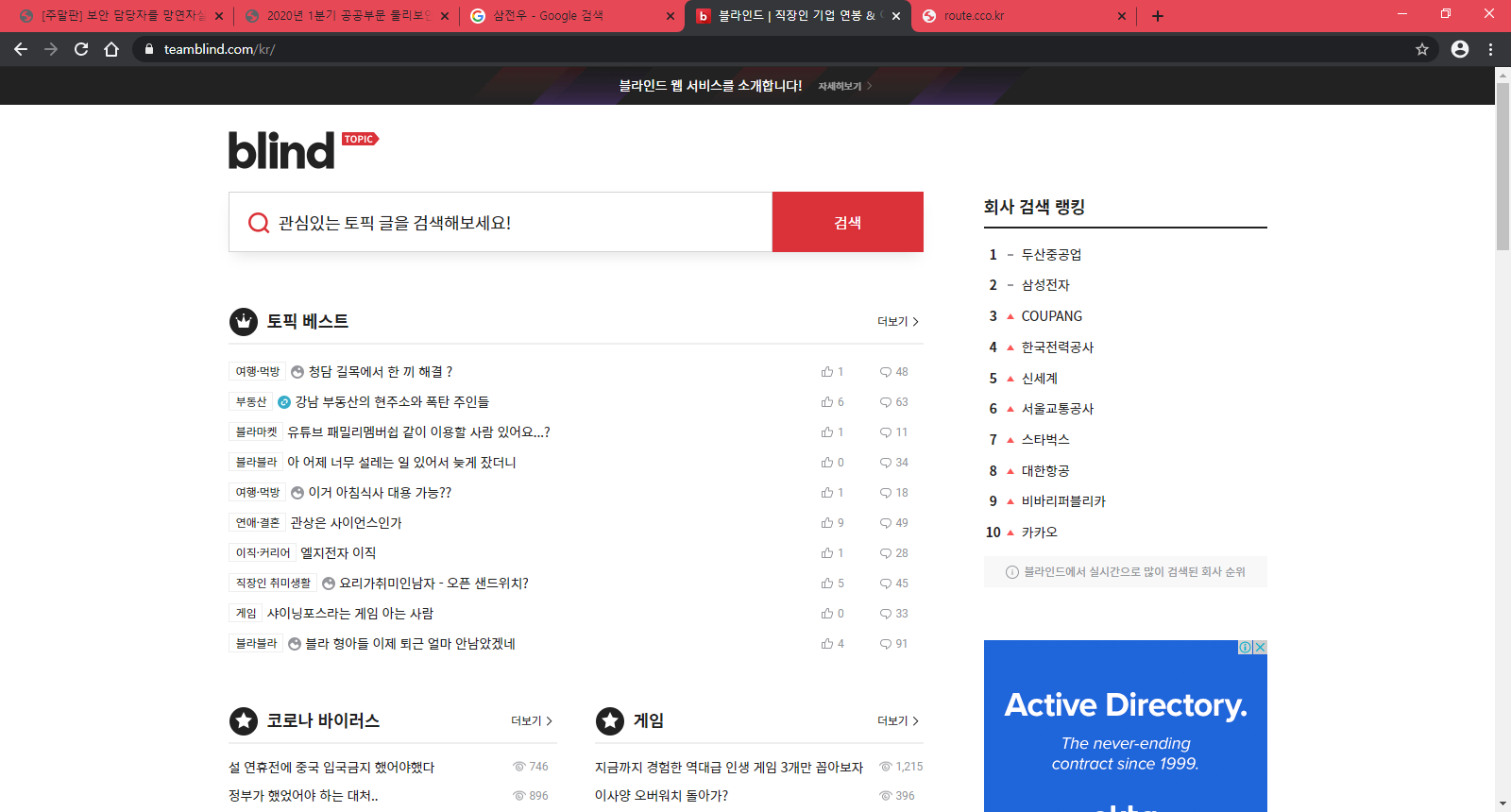Bookmark this page with the star icon
This screenshot has width=1511, height=812.
click(1422, 49)
